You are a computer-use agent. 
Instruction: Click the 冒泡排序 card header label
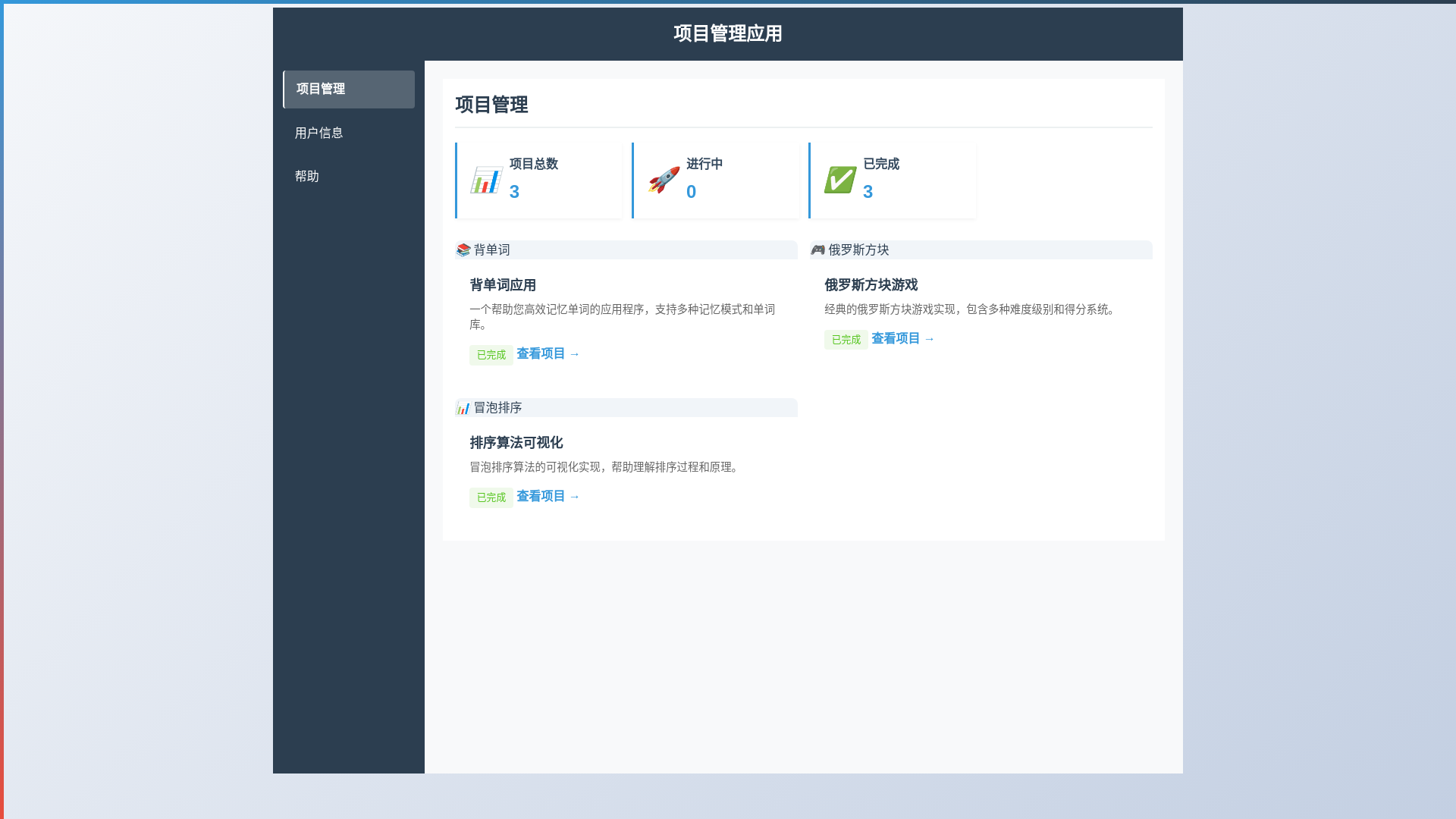tap(497, 408)
